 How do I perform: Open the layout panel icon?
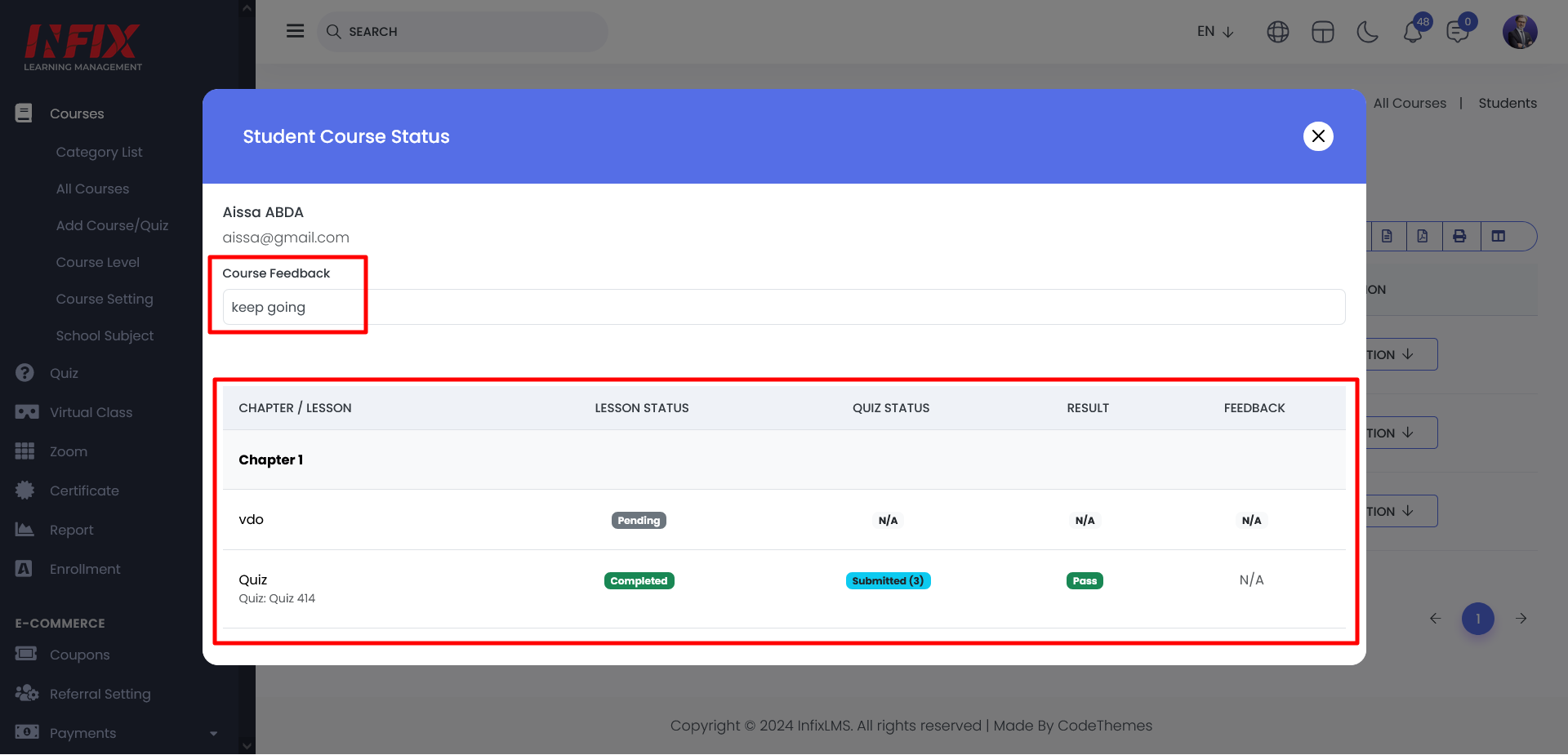click(x=1322, y=32)
